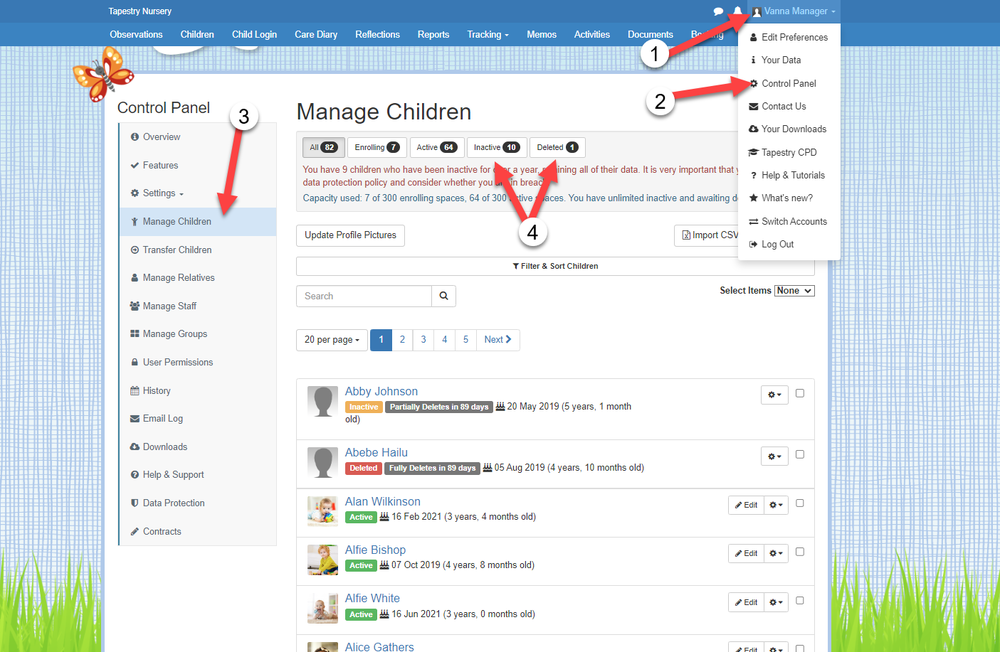Click into the Search children field
The image size is (1000, 652).
coord(364,296)
